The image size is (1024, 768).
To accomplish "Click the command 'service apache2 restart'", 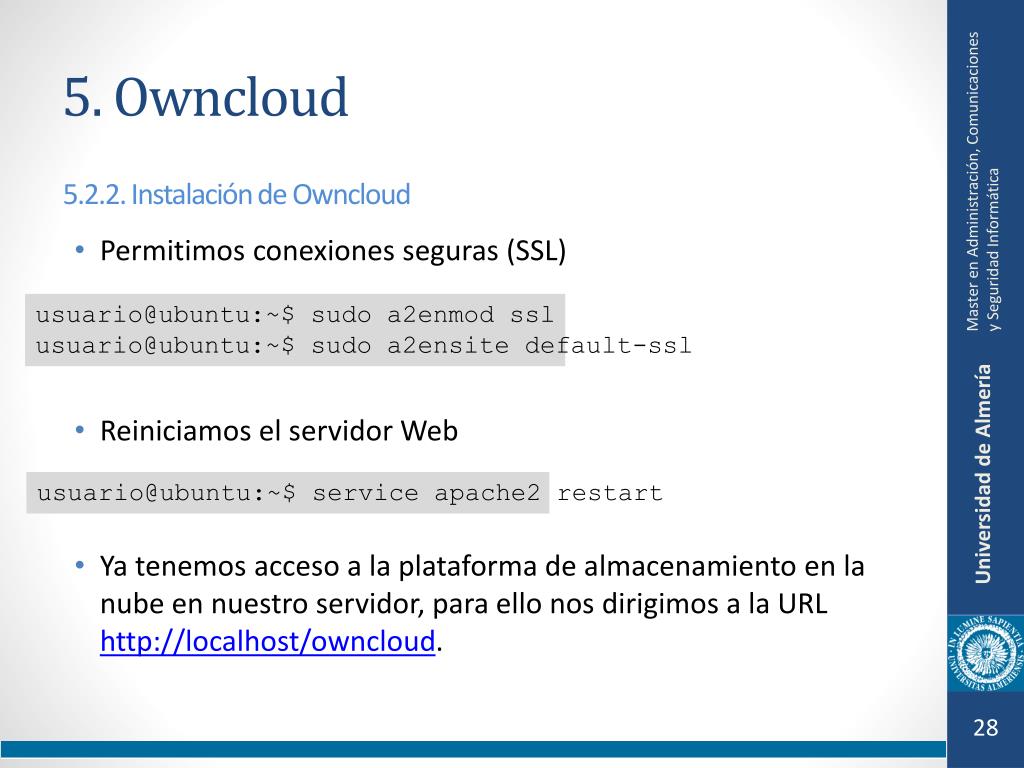I will pos(487,492).
